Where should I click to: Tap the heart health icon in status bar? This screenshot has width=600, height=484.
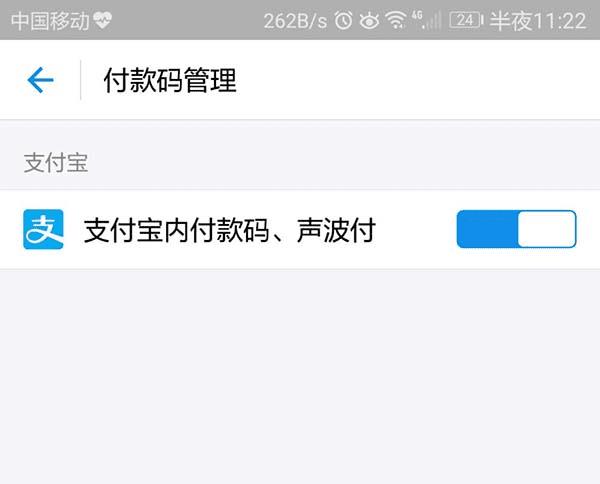pos(103,20)
